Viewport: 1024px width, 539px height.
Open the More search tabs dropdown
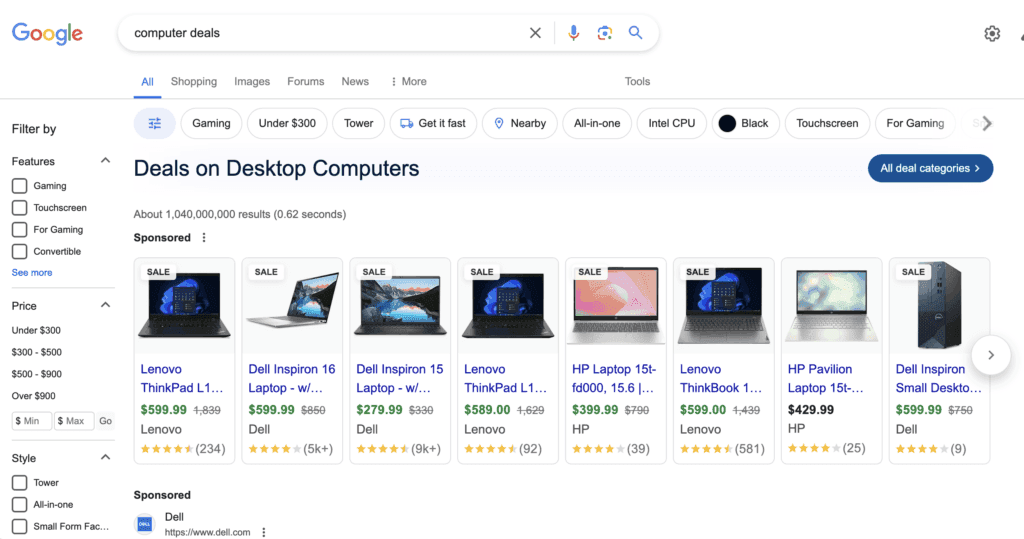409,82
